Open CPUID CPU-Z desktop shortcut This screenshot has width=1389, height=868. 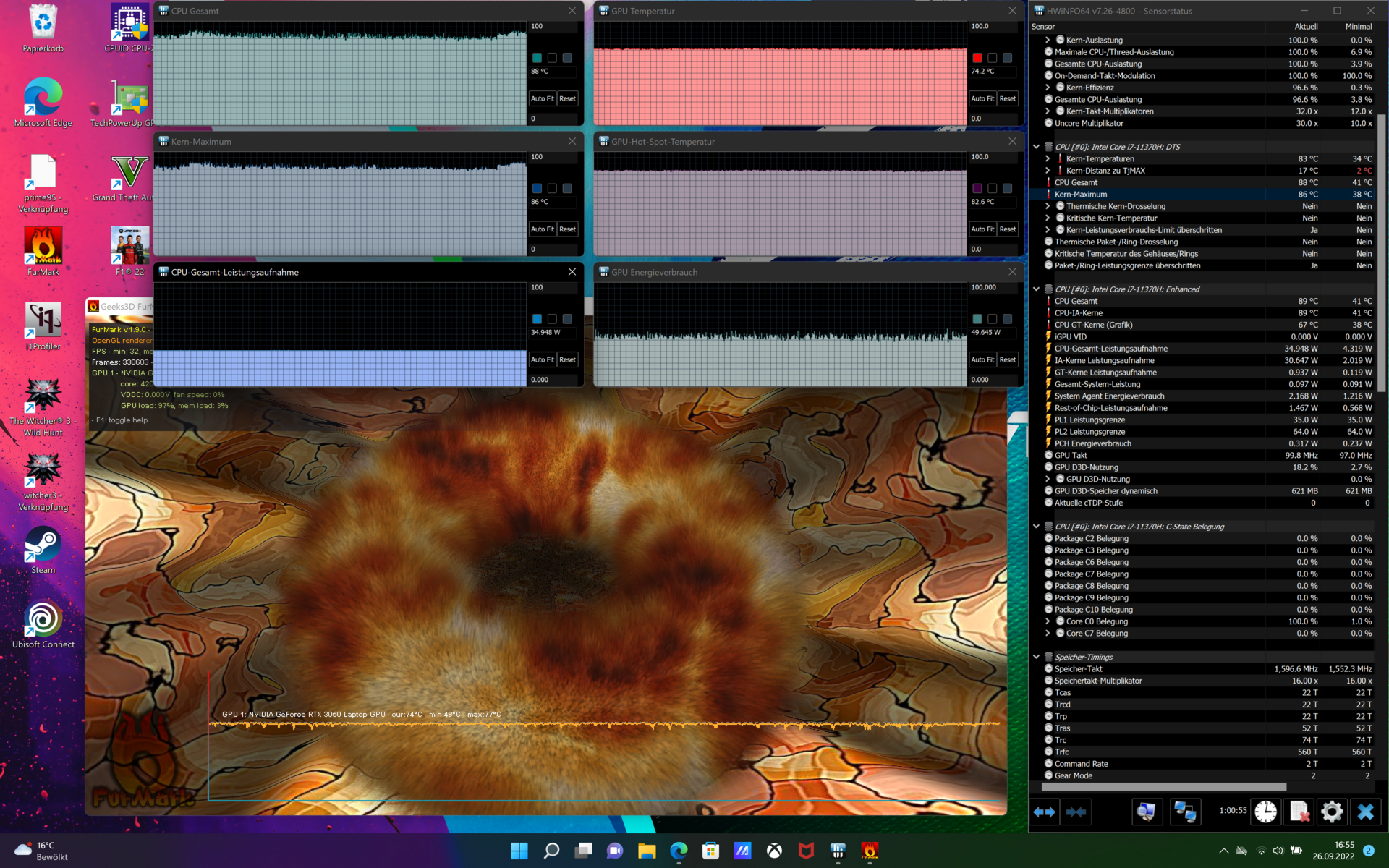click(x=127, y=29)
